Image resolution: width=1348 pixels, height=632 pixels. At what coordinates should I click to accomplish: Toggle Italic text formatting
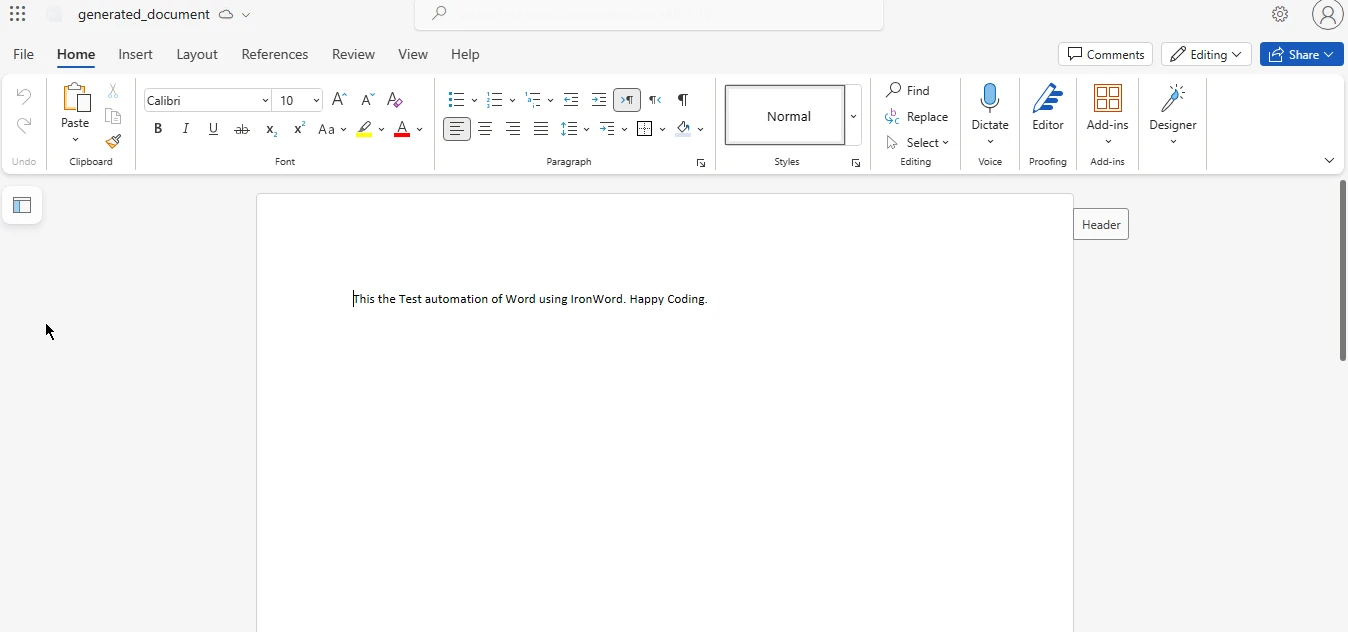click(185, 129)
